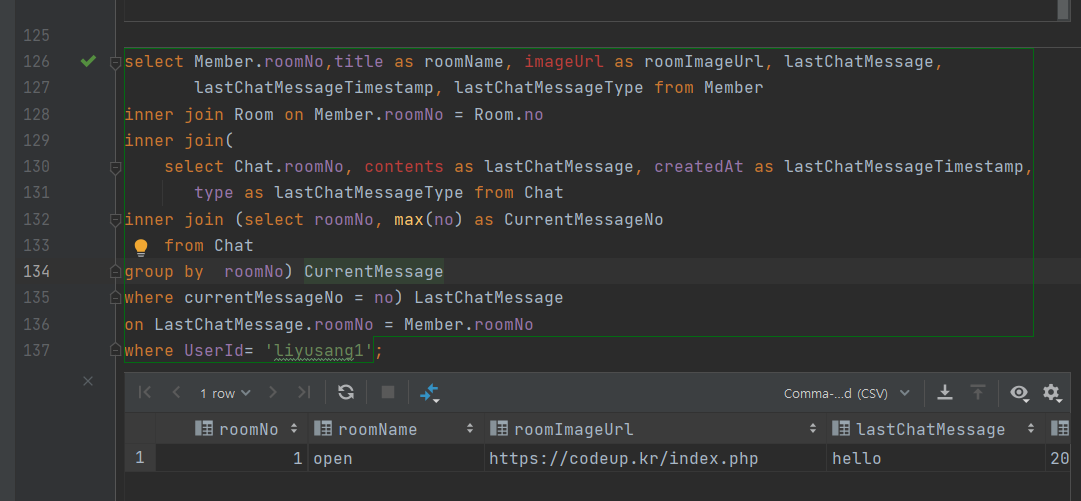Open the 'Comma-...d (CSV)' format dropdown
This screenshot has width=1081, height=501.
tap(847, 393)
